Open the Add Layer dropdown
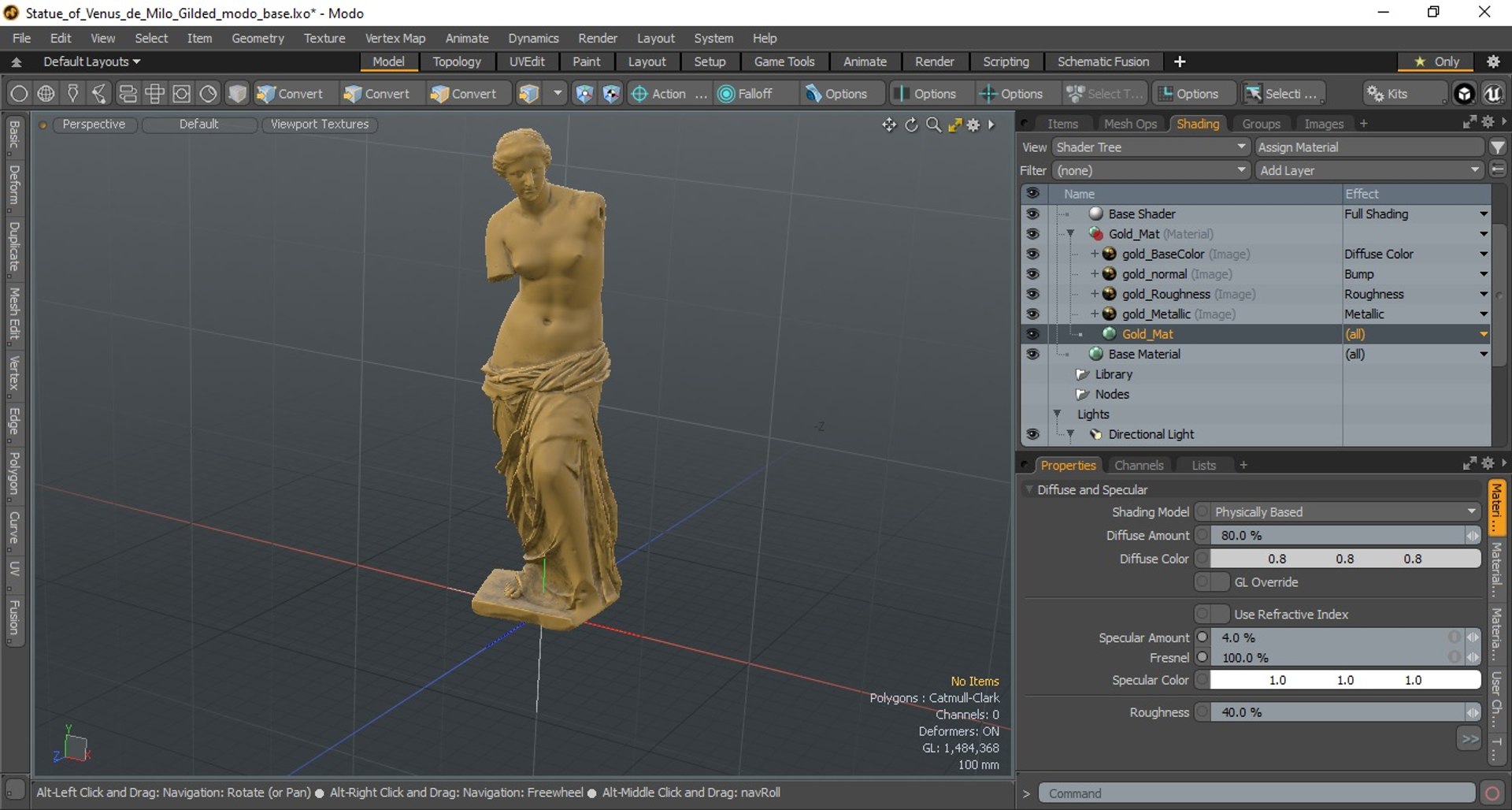The height and width of the screenshot is (810, 1512). tap(1369, 170)
